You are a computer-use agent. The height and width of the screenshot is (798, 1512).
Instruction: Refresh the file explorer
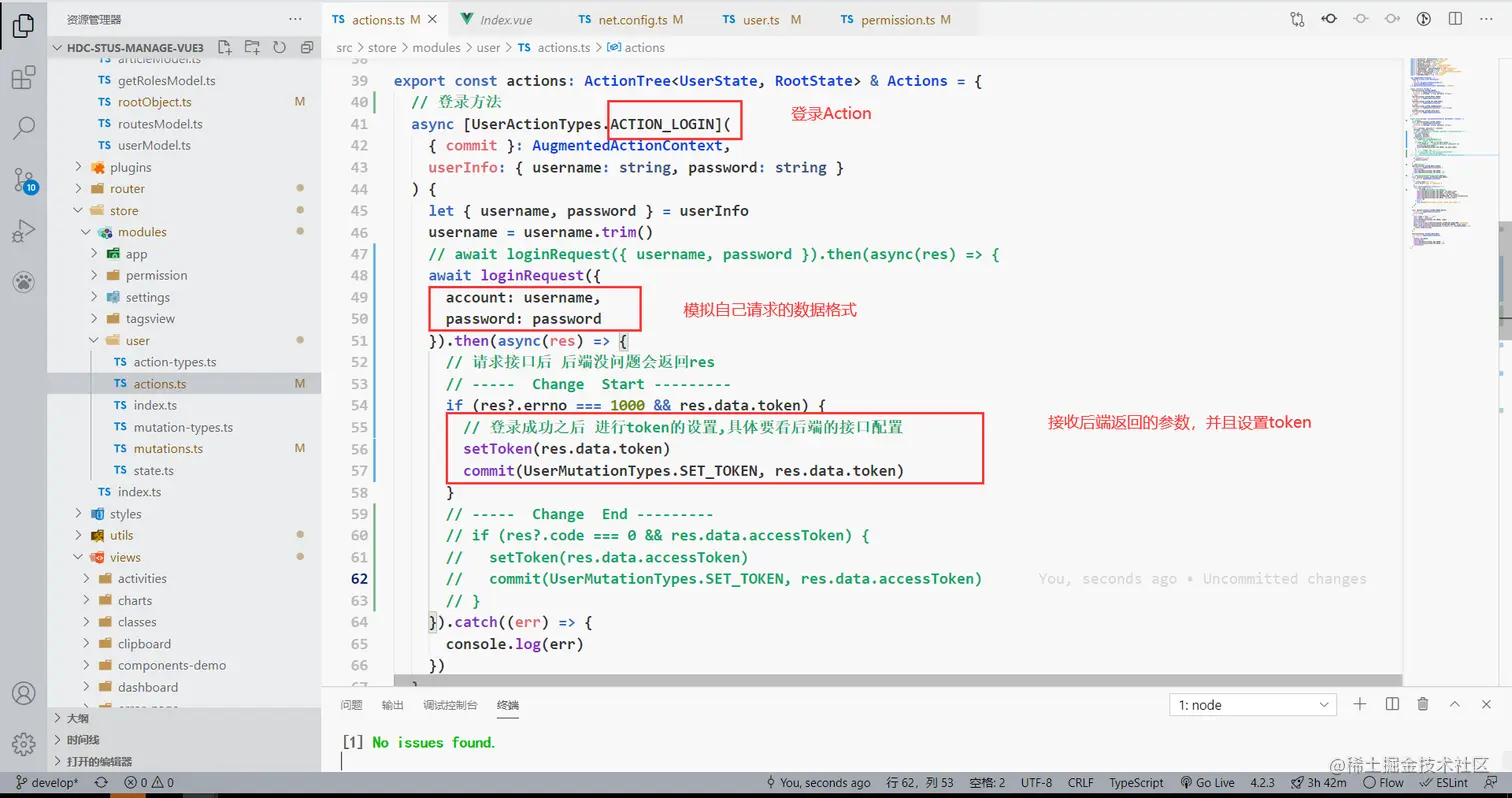(279, 47)
